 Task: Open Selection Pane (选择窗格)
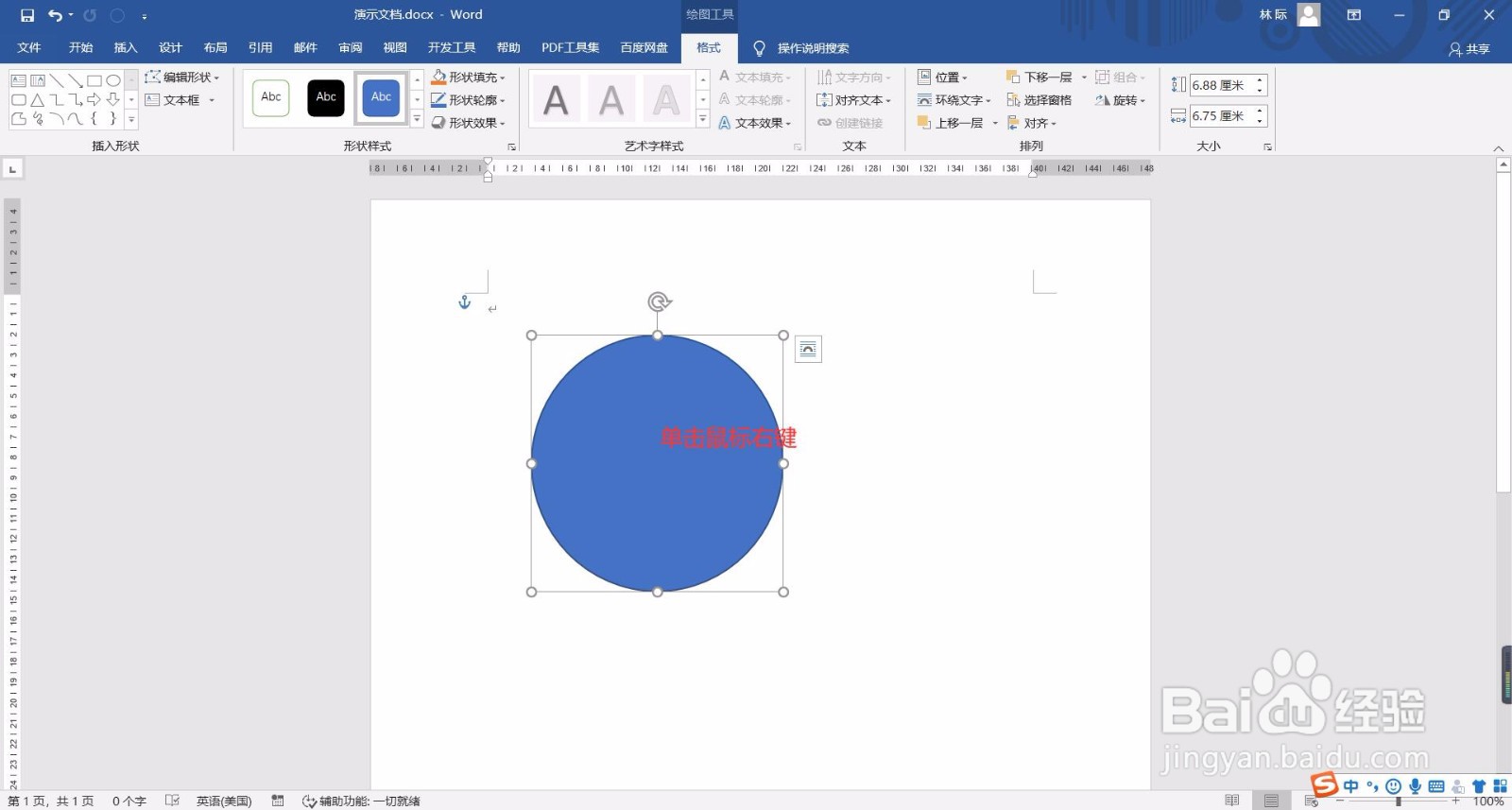tap(1039, 100)
